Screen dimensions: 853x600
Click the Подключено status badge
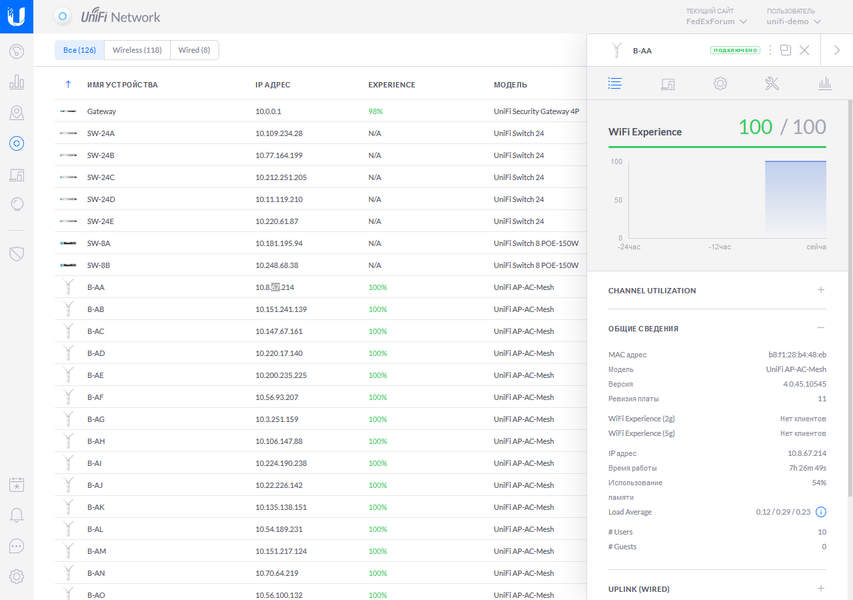(735, 50)
